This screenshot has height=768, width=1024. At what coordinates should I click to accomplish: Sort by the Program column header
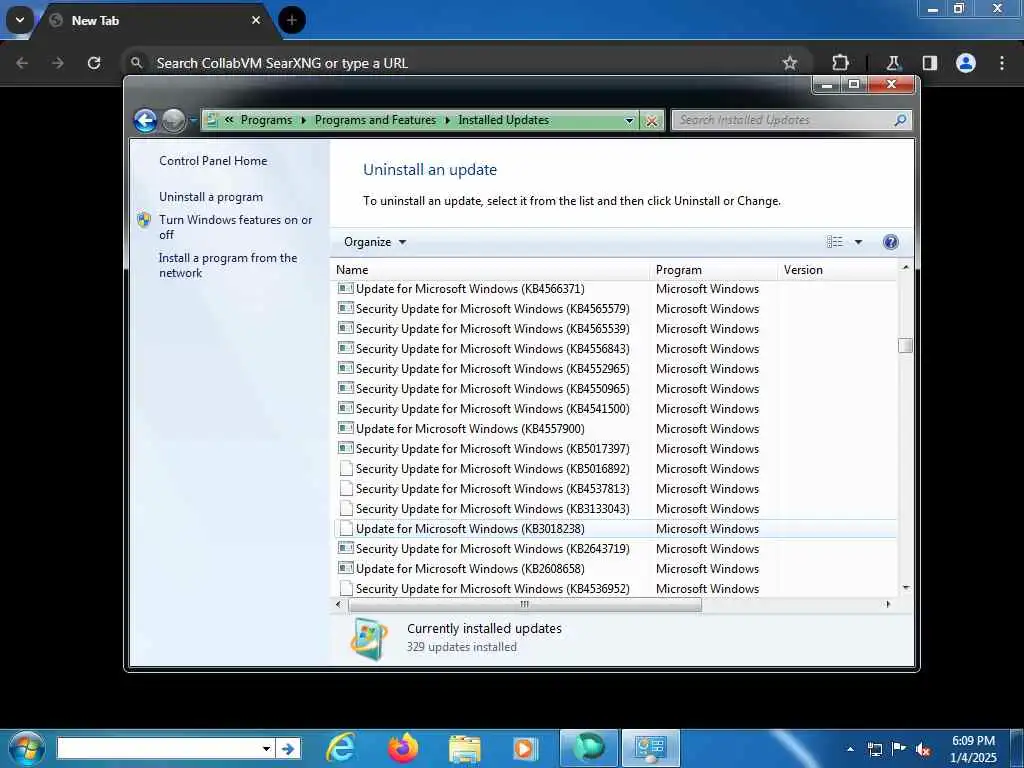tap(715, 270)
